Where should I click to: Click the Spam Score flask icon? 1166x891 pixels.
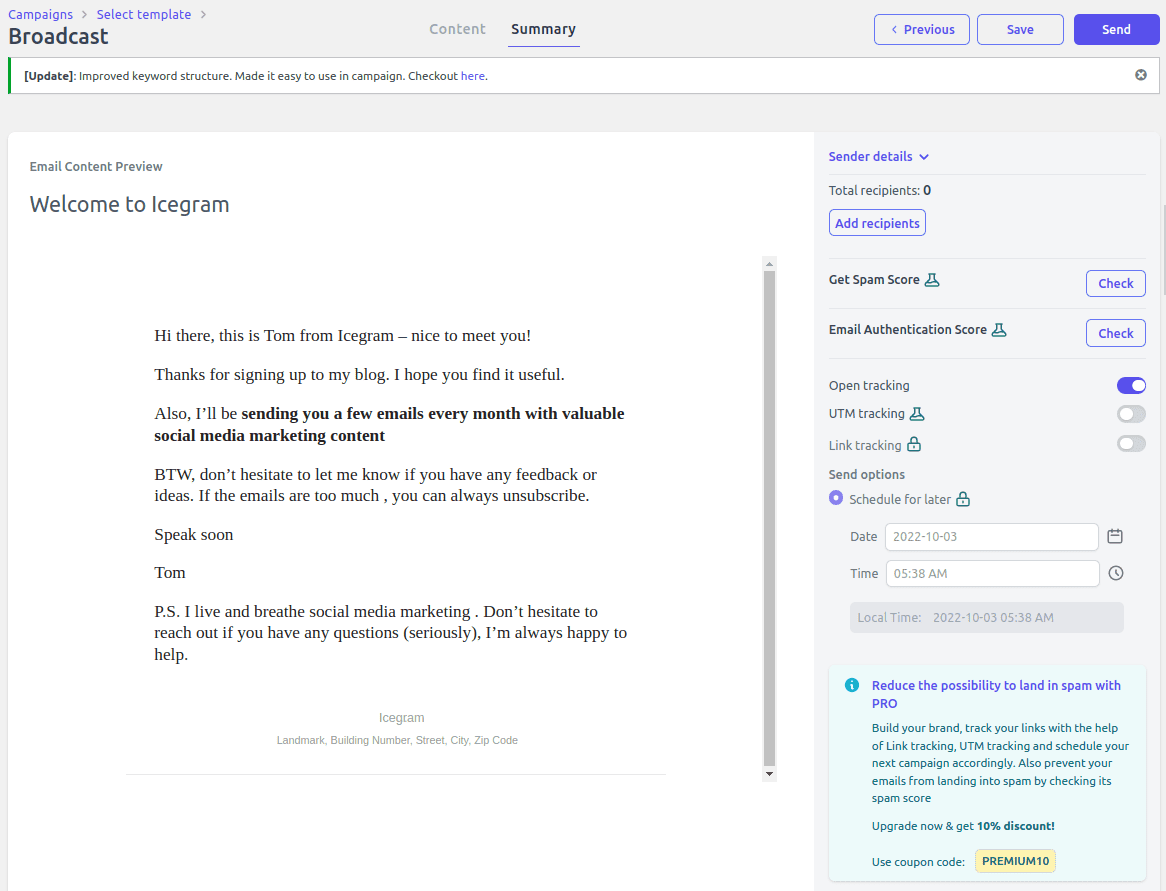(x=932, y=280)
